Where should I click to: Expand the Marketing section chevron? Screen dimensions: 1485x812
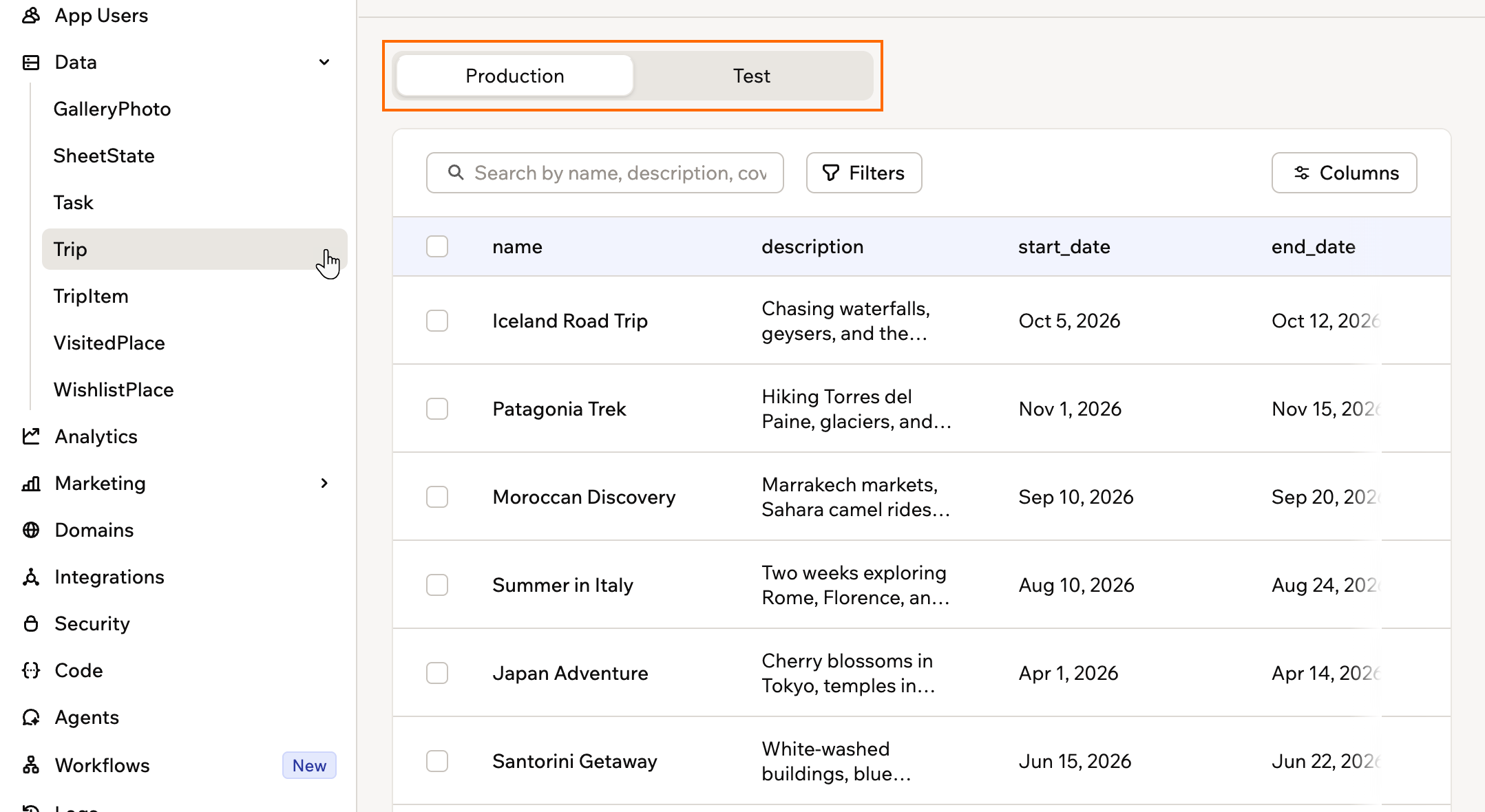tap(324, 483)
